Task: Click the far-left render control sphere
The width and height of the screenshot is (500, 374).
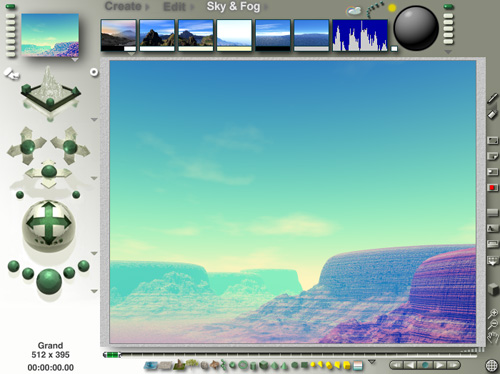Action: tap(14, 267)
